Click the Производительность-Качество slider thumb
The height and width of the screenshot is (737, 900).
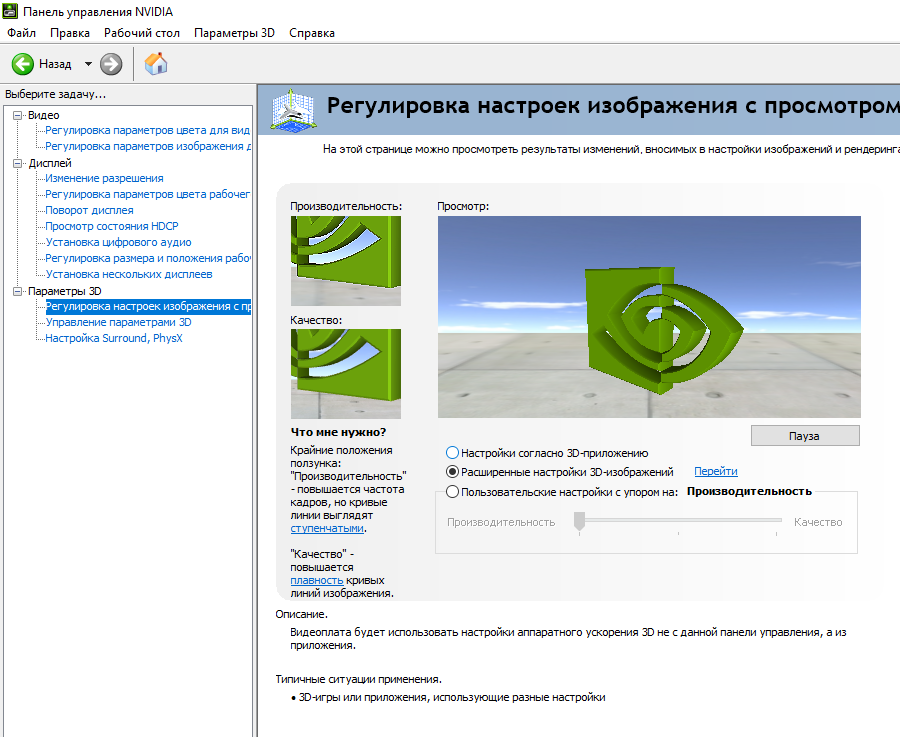(x=579, y=521)
